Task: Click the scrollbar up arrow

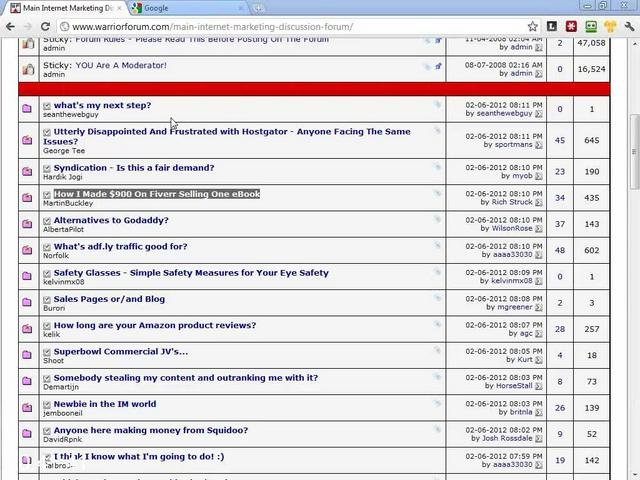Action: point(635,43)
